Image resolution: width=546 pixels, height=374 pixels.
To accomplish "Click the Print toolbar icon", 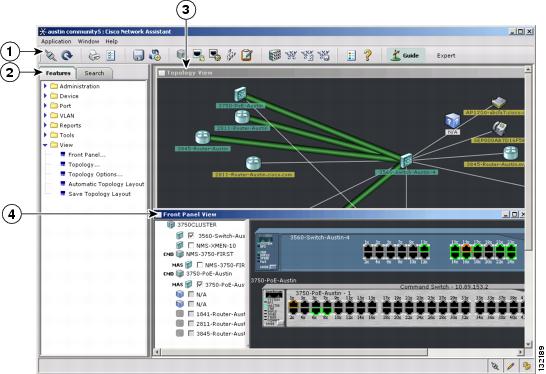I will point(94,55).
